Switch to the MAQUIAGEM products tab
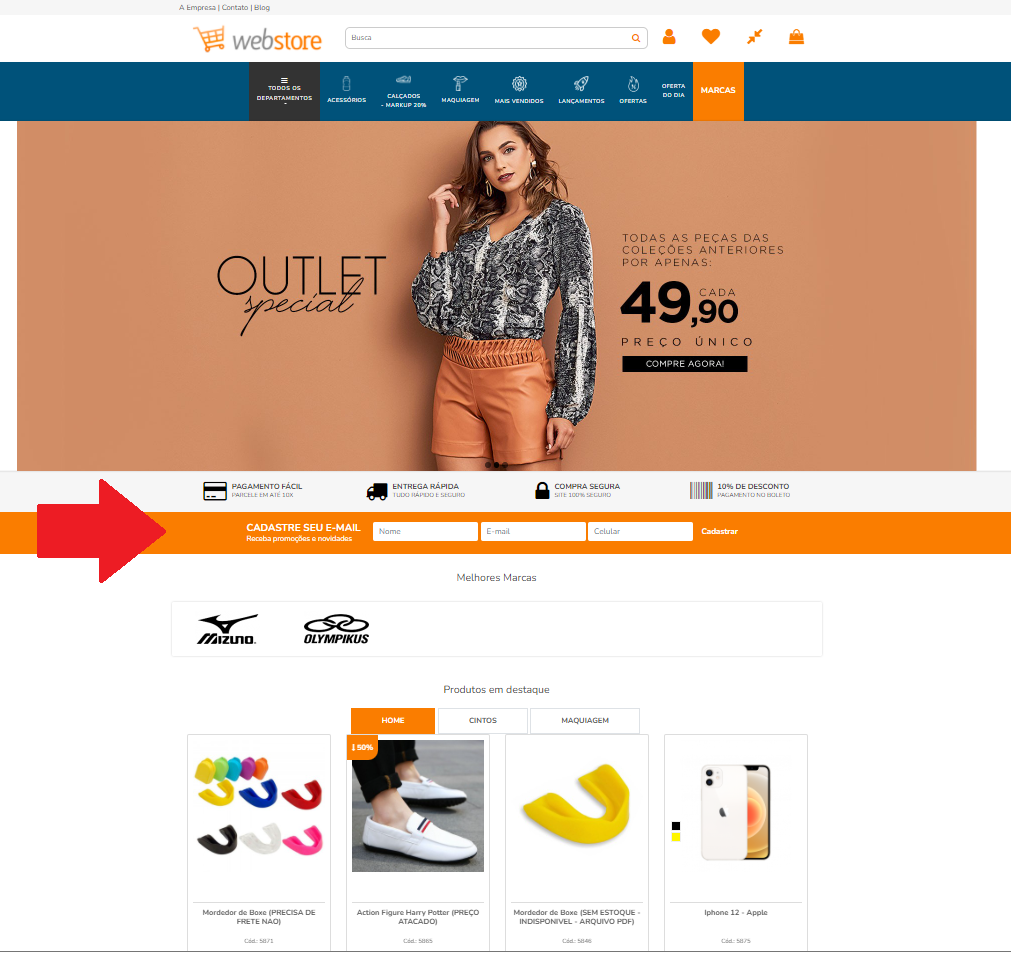 pos(585,721)
